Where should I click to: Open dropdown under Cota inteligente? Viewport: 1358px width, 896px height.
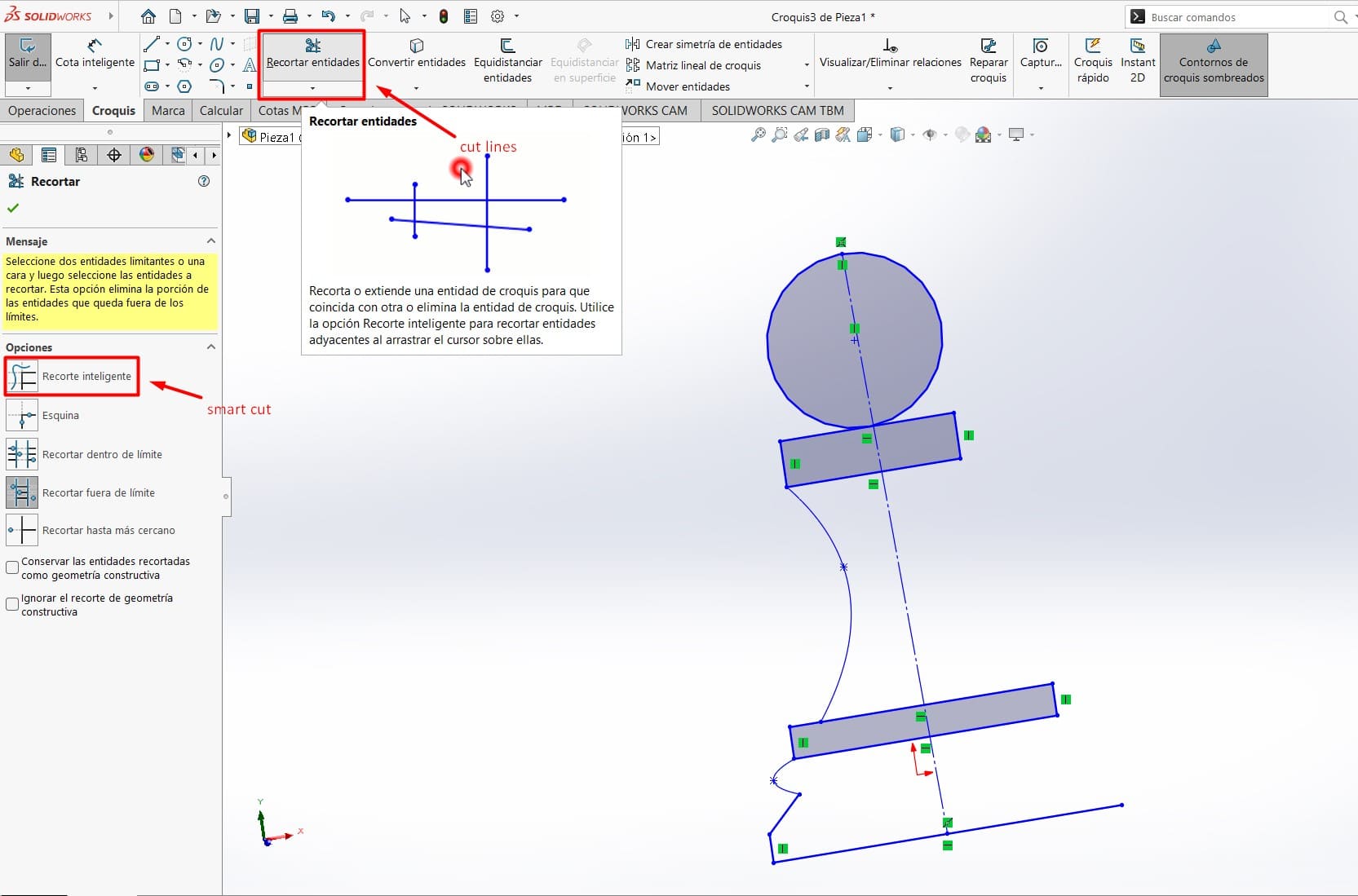(95, 88)
